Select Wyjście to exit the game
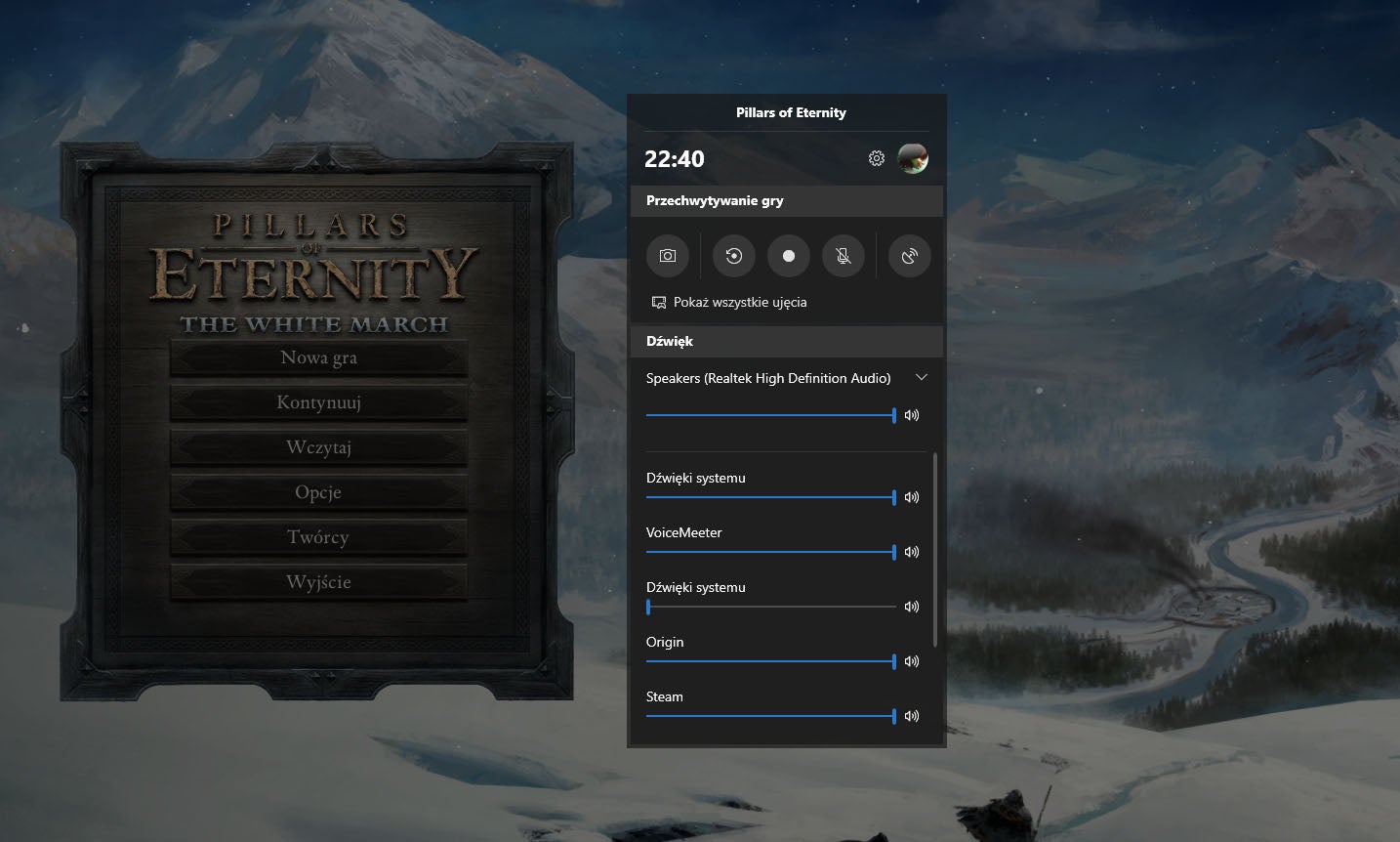Image resolution: width=1400 pixels, height=842 pixels. (x=319, y=582)
